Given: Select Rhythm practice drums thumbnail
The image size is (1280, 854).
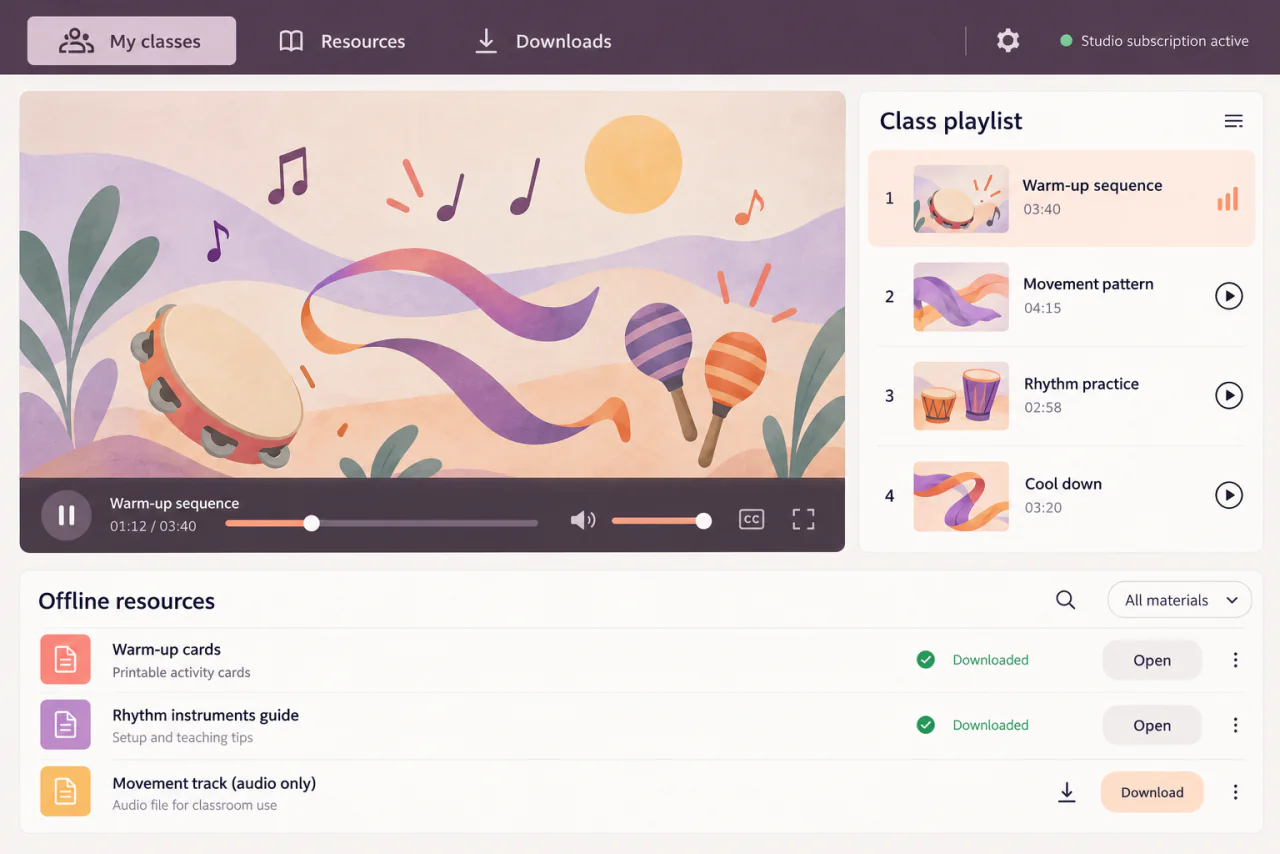Looking at the screenshot, I should [961, 396].
